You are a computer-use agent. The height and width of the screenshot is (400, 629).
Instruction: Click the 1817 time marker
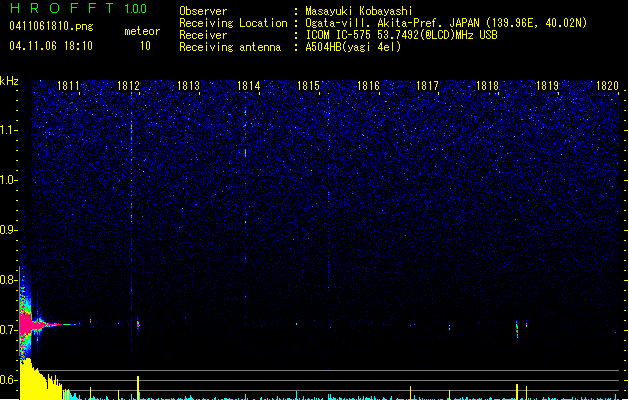tap(428, 86)
